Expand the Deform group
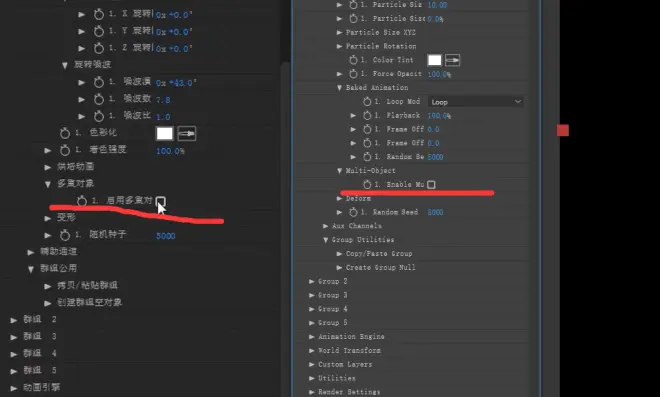This screenshot has width=660, height=397. (x=339, y=198)
